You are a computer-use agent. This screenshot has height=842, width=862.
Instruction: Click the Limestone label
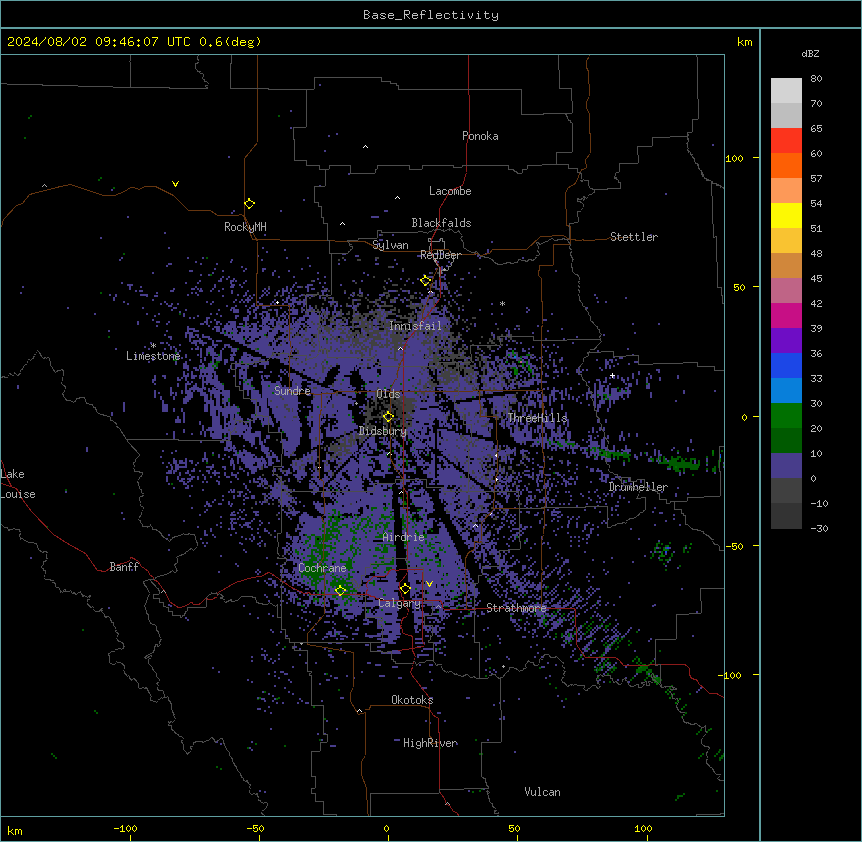point(153,356)
